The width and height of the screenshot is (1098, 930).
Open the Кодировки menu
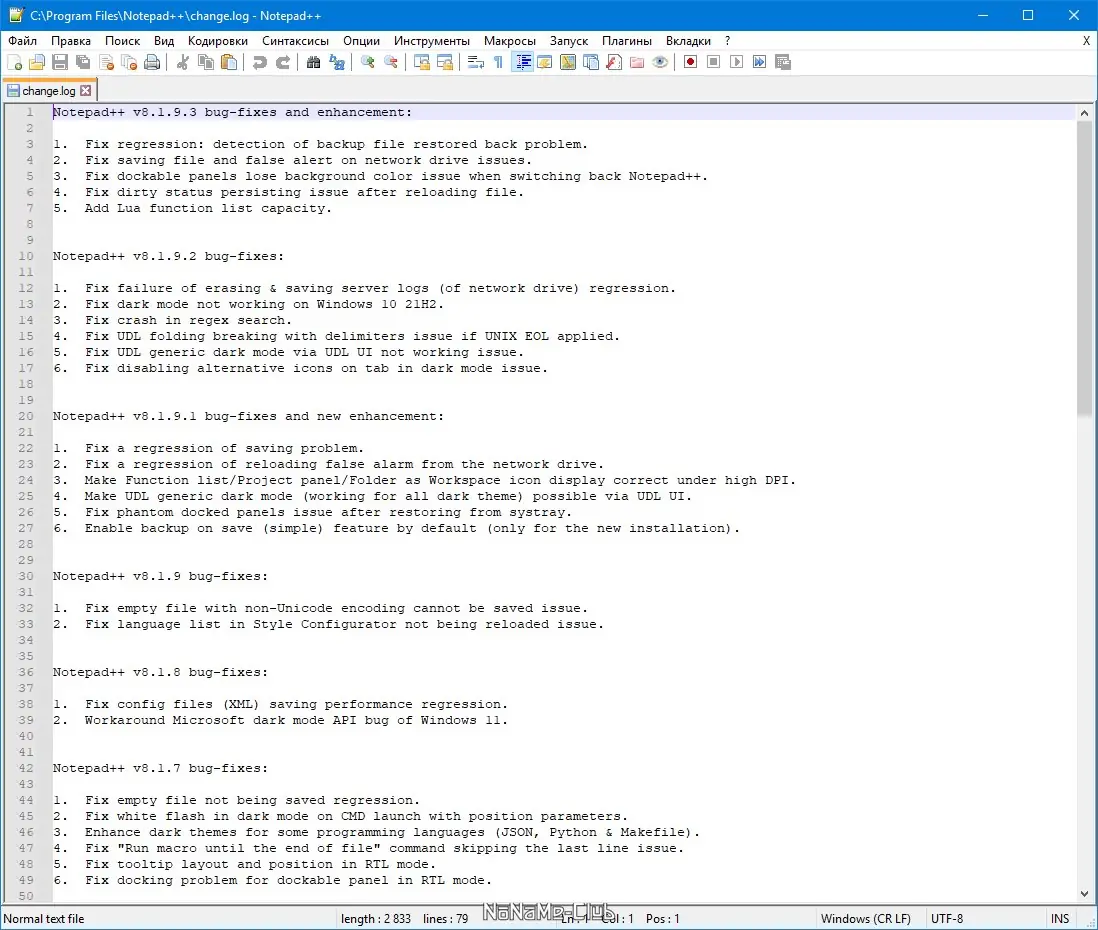218,41
